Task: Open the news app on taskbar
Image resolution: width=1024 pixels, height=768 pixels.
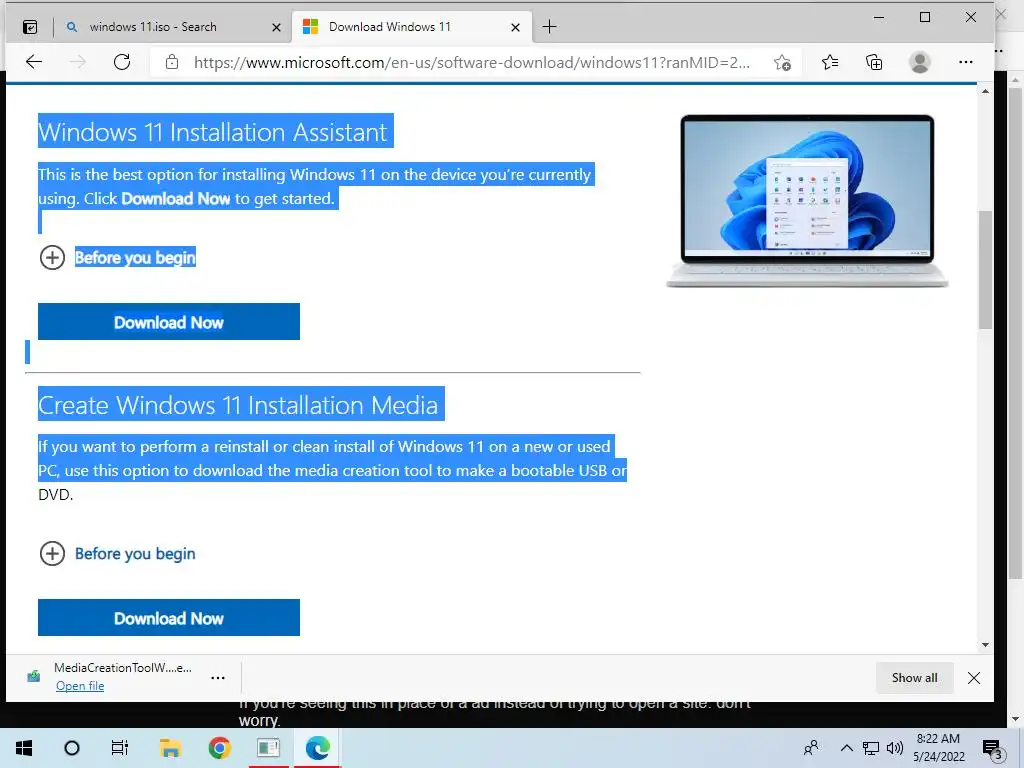Action: [x=268, y=748]
